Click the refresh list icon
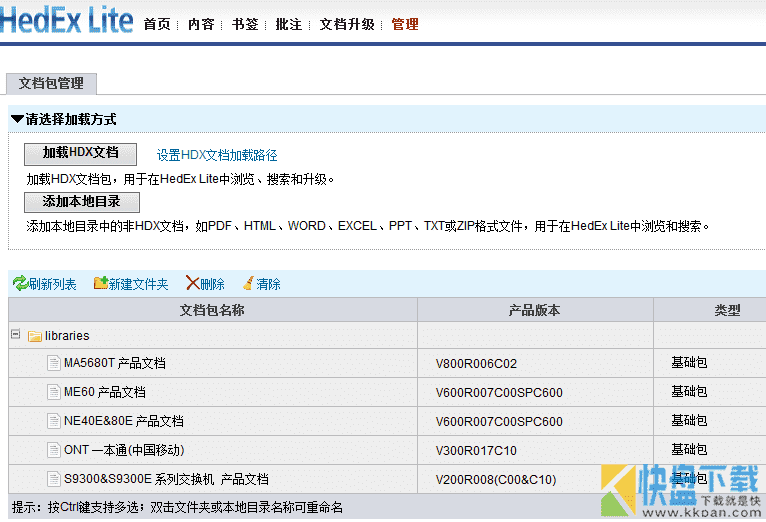Viewport: 766px width, 522px height. [20, 283]
